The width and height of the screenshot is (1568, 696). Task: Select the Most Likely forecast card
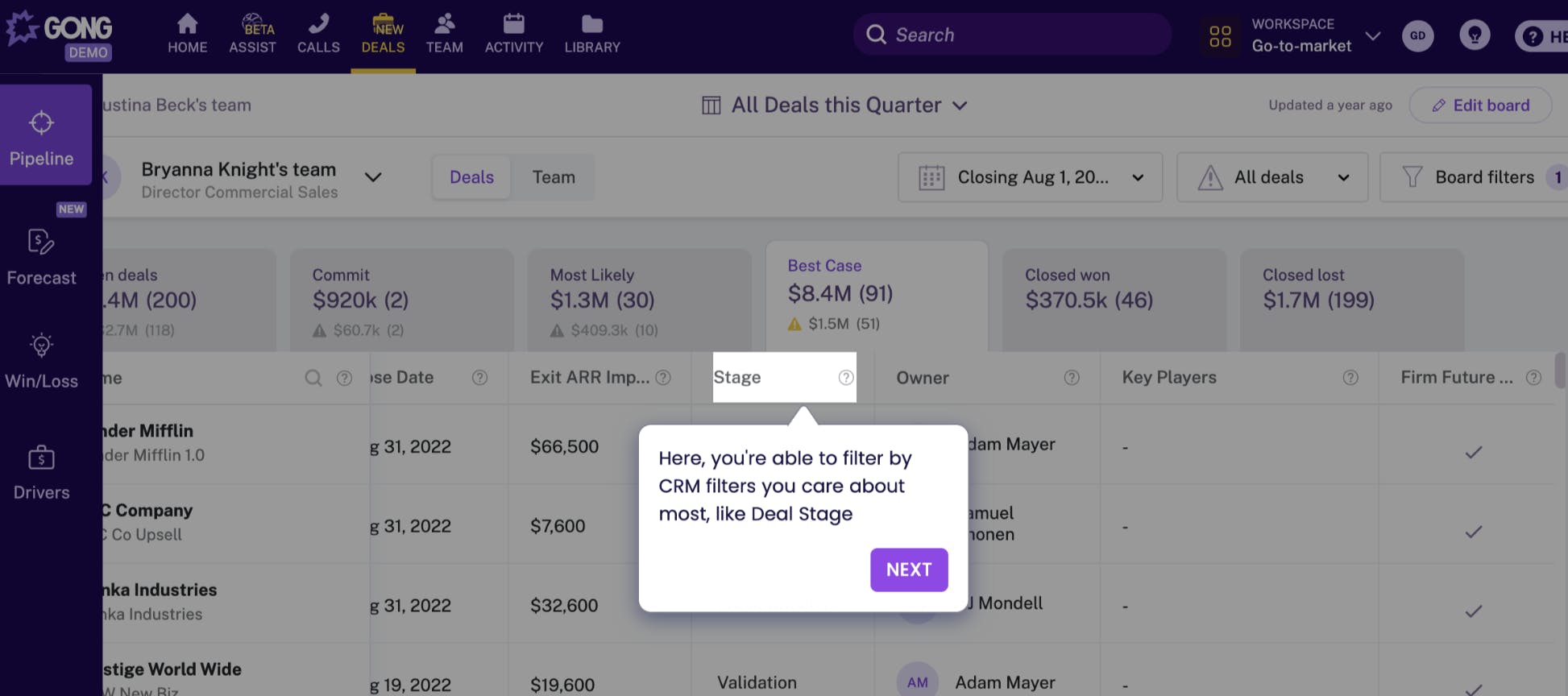click(x=639, y=300)
